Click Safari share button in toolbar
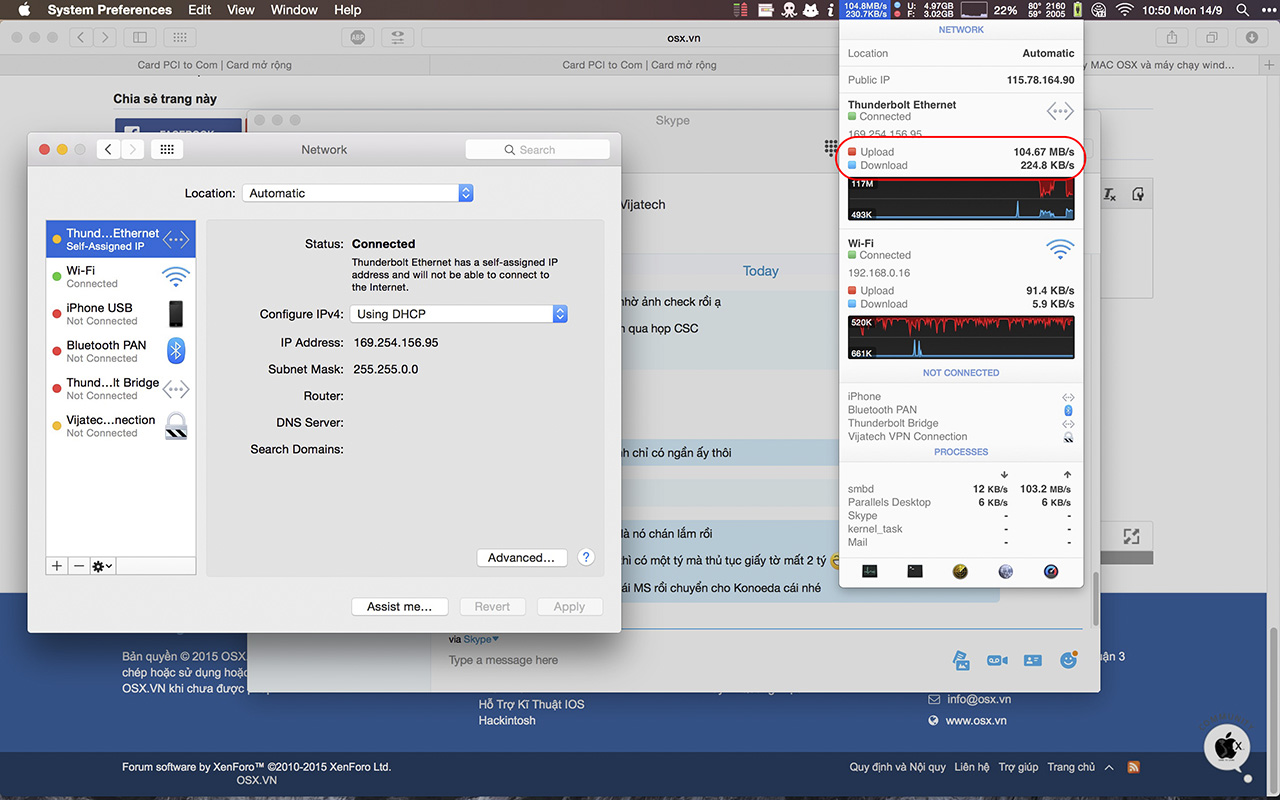The width and height of the screenshot is (1280, 800). [x=1171, y=37]
